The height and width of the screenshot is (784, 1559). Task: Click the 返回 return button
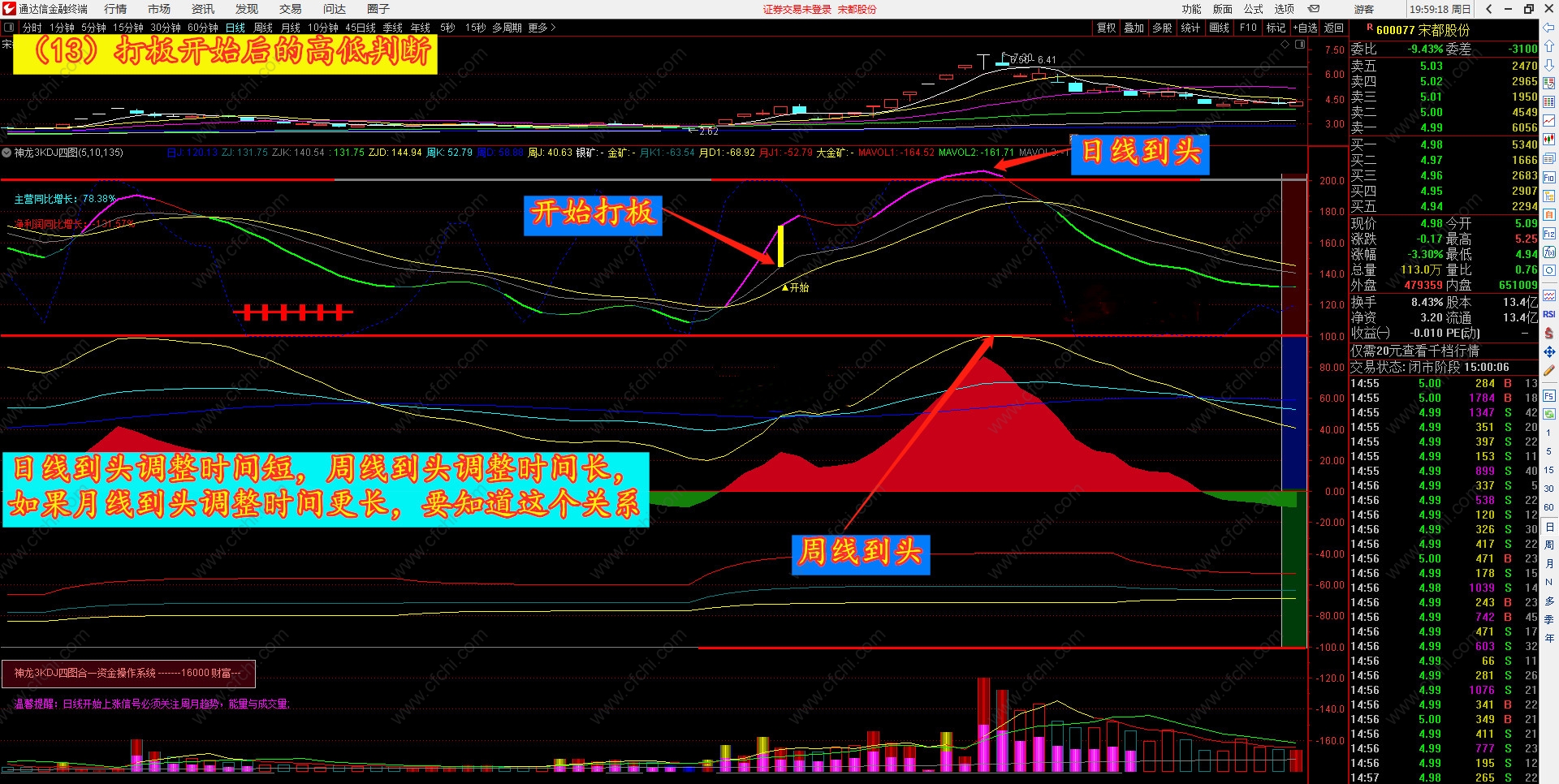point(1334,28)
